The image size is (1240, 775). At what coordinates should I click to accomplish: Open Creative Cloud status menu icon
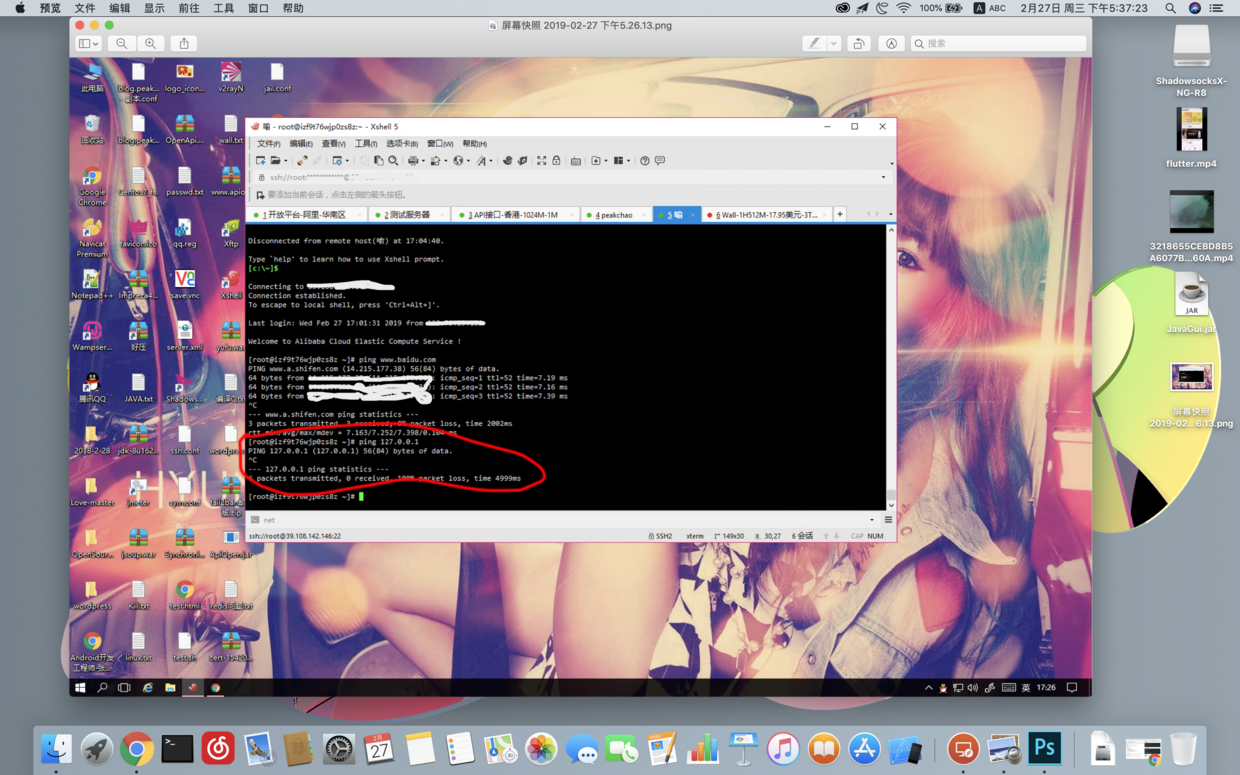click(x=843, y=8)
